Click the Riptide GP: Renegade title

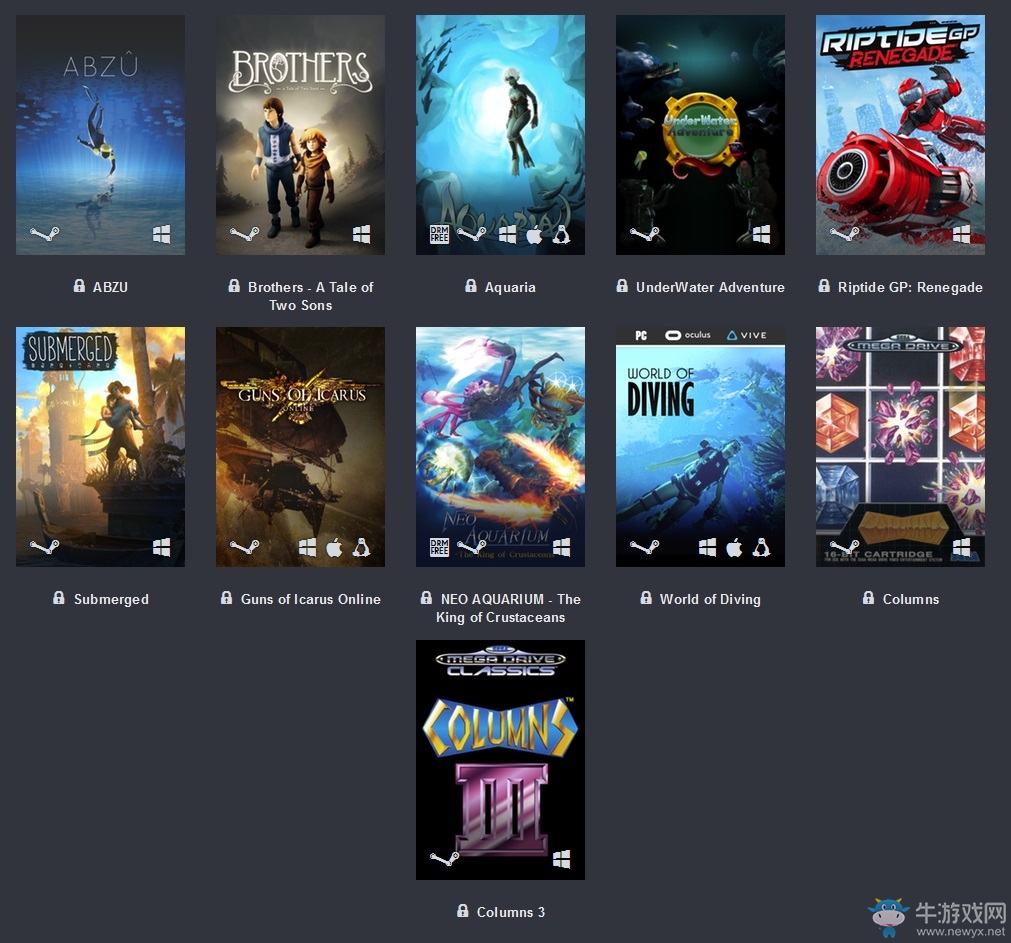click(910, 287)
